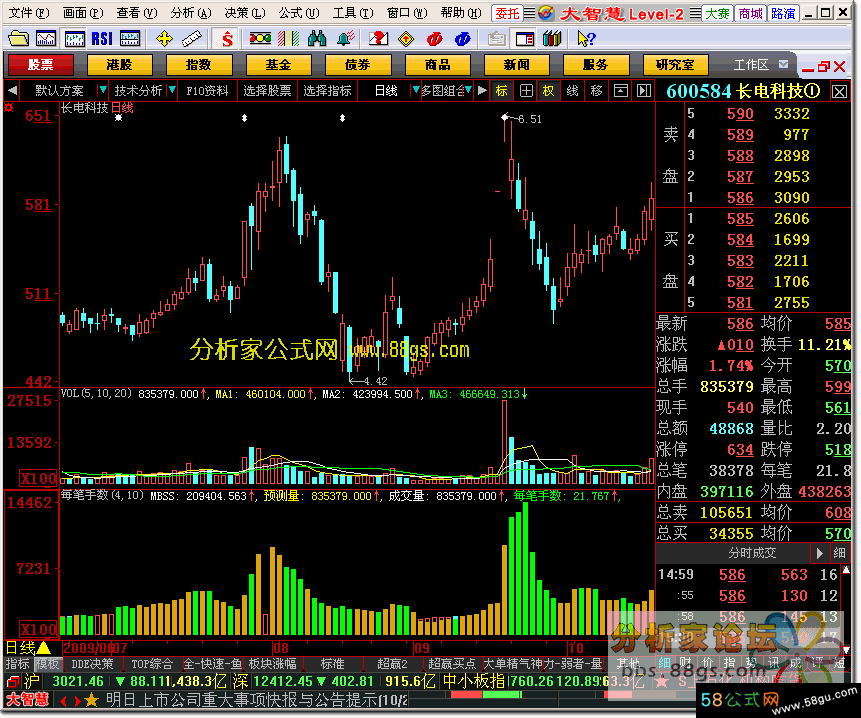The image size is (861, 718).
Task: Open the 公式(U) menu
Action: (x=299, y=13)
